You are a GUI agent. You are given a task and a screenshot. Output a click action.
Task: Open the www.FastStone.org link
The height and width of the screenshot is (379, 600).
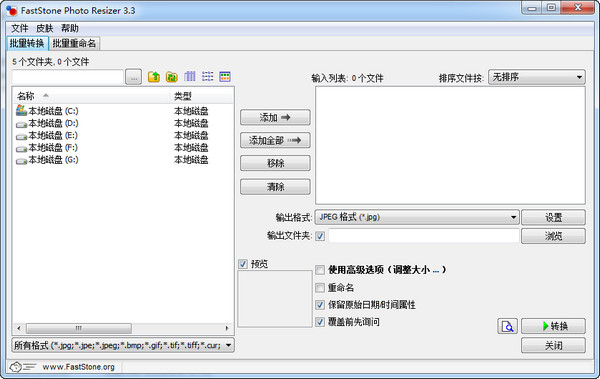[x=78, y=367]
